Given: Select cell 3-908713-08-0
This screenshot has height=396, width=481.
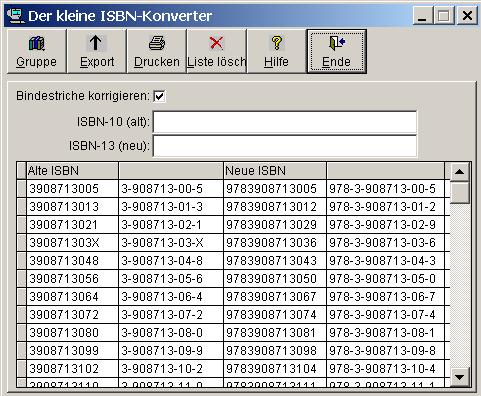Looking at the screenshot, I should (171, 333).
